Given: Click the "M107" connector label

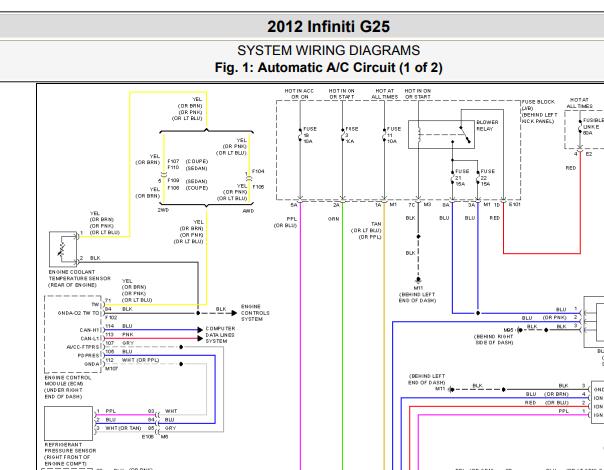Looking at the screenshot, I should click(x=111, y=369).
